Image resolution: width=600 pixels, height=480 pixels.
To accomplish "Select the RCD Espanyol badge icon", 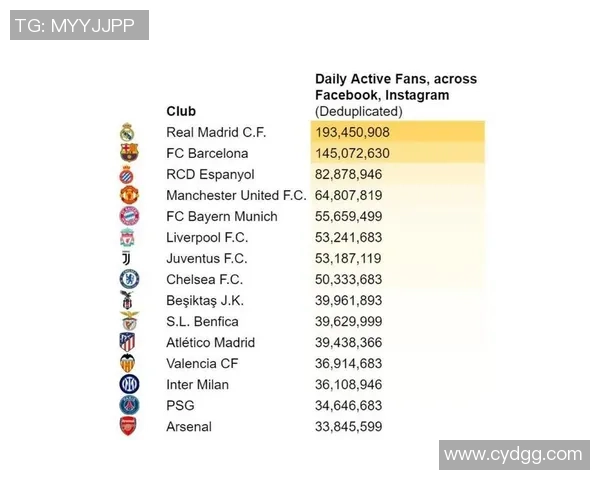I will point(128,174).
